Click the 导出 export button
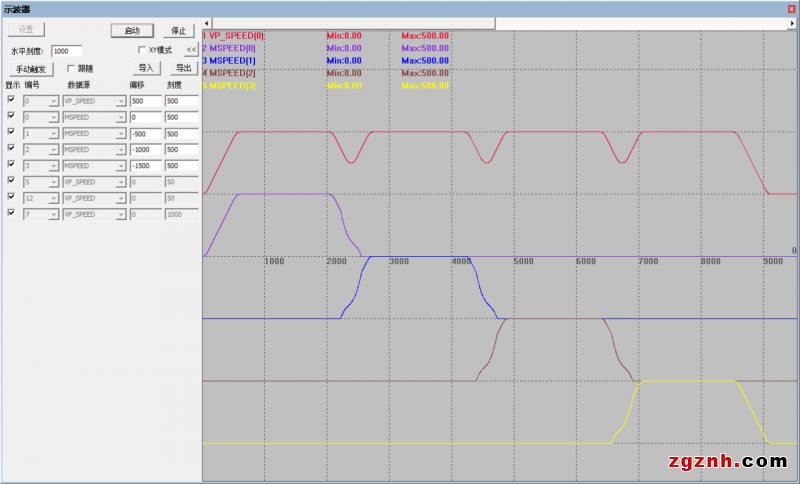Screen dimensions: 800x484 pyautogui.click(x=183, y=69)
